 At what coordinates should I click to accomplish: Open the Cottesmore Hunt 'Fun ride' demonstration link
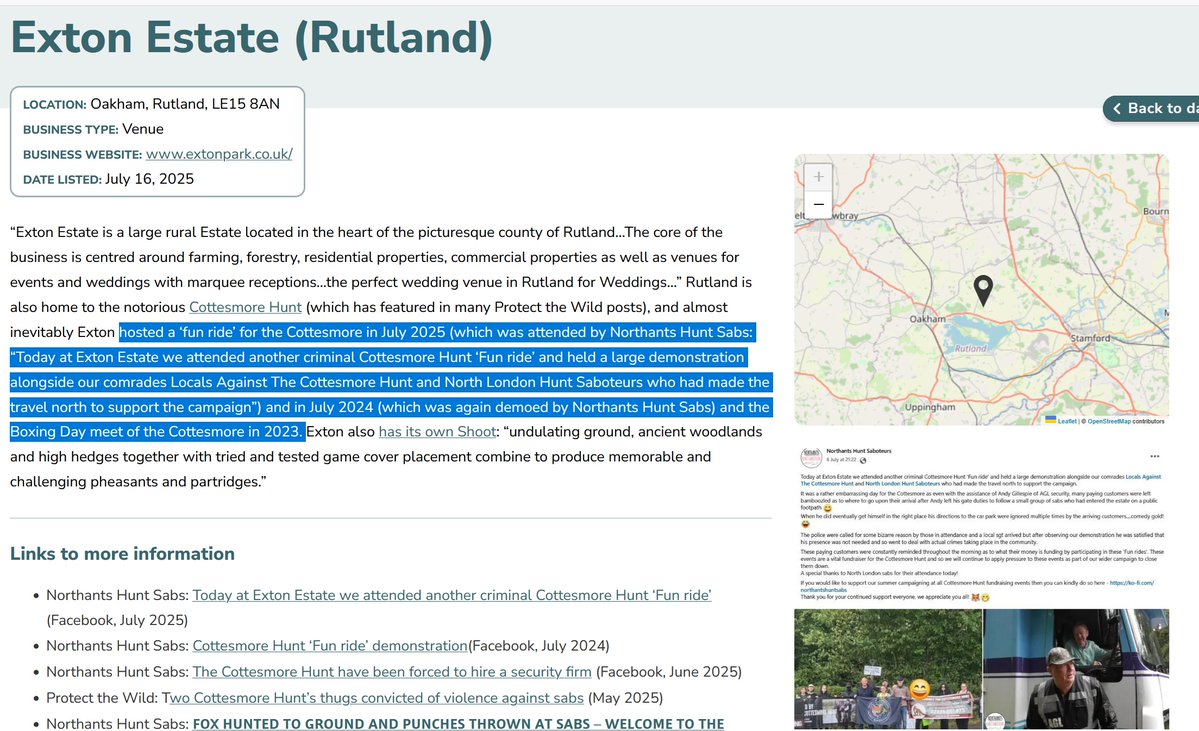point(330,646)
